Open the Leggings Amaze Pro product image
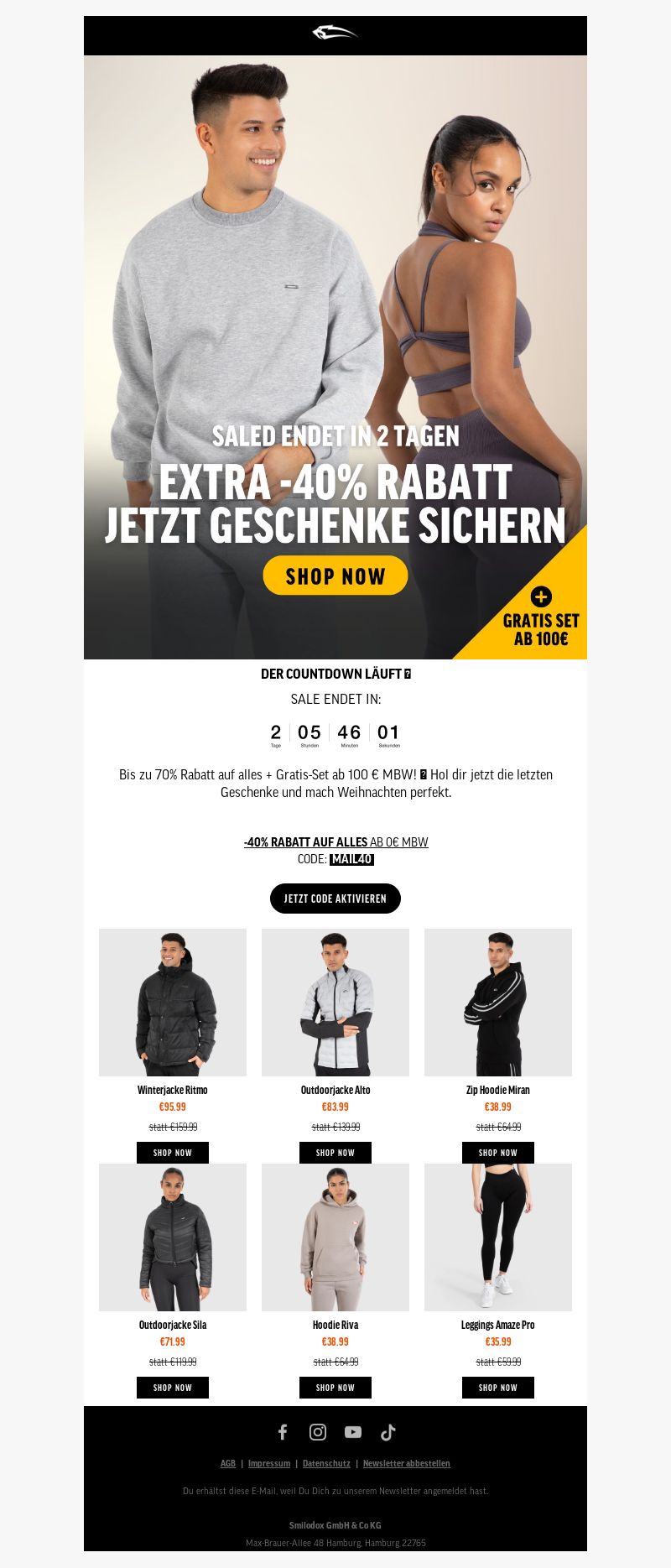 click(498, 1237)
